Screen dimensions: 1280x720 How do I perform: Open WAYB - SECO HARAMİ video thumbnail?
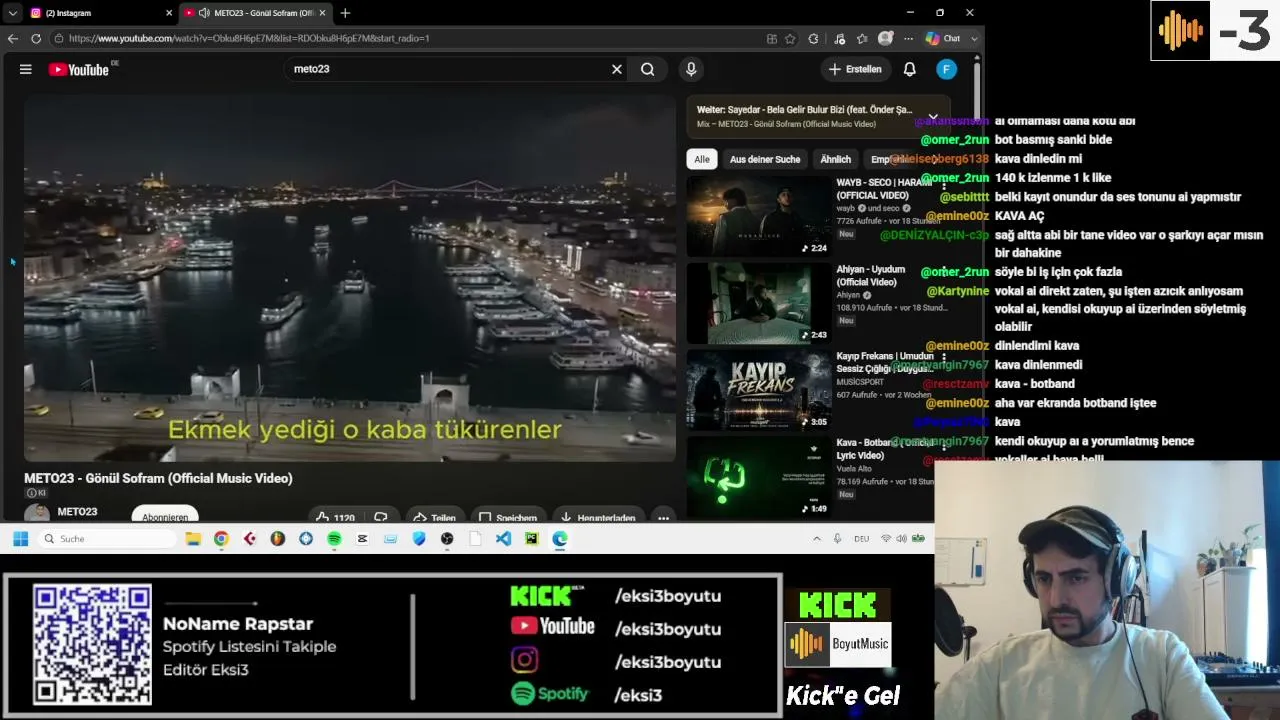point(759,216)
